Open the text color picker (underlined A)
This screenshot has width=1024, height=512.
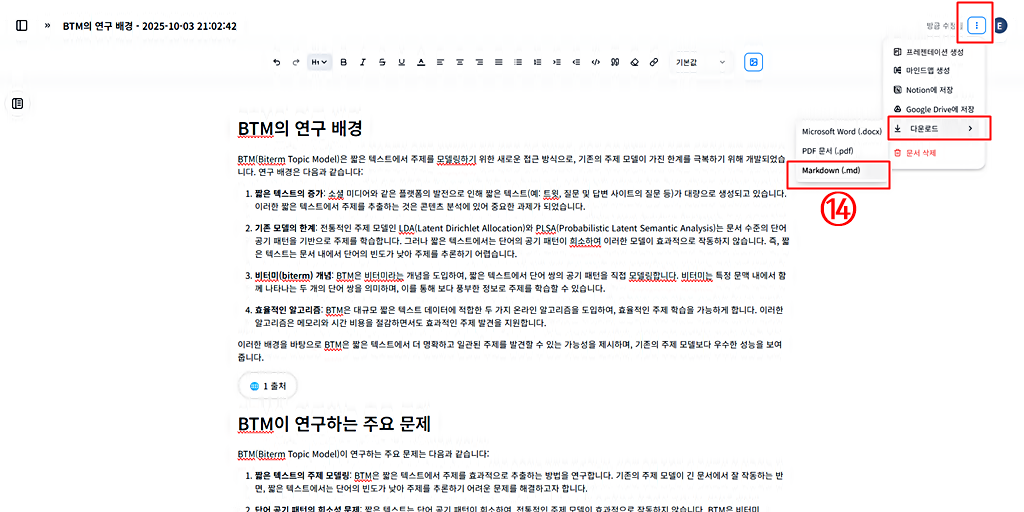tap(421, 62)
